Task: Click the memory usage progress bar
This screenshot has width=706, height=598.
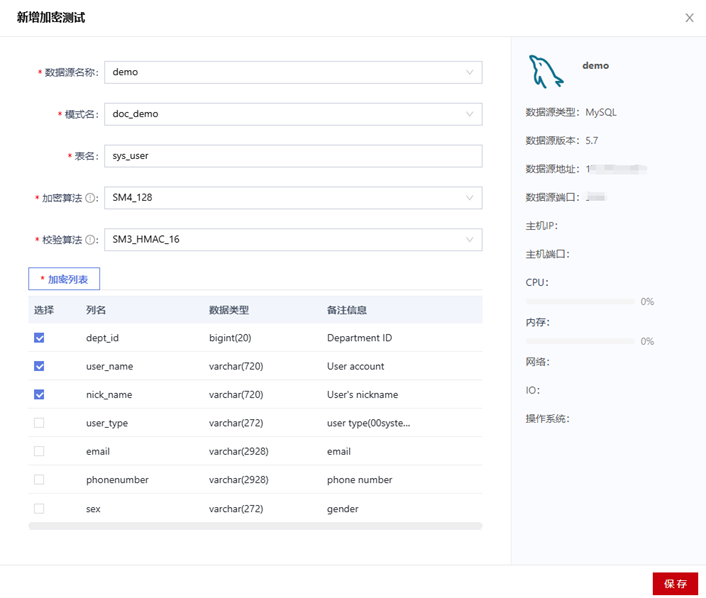Action: [x=580, y=341]
